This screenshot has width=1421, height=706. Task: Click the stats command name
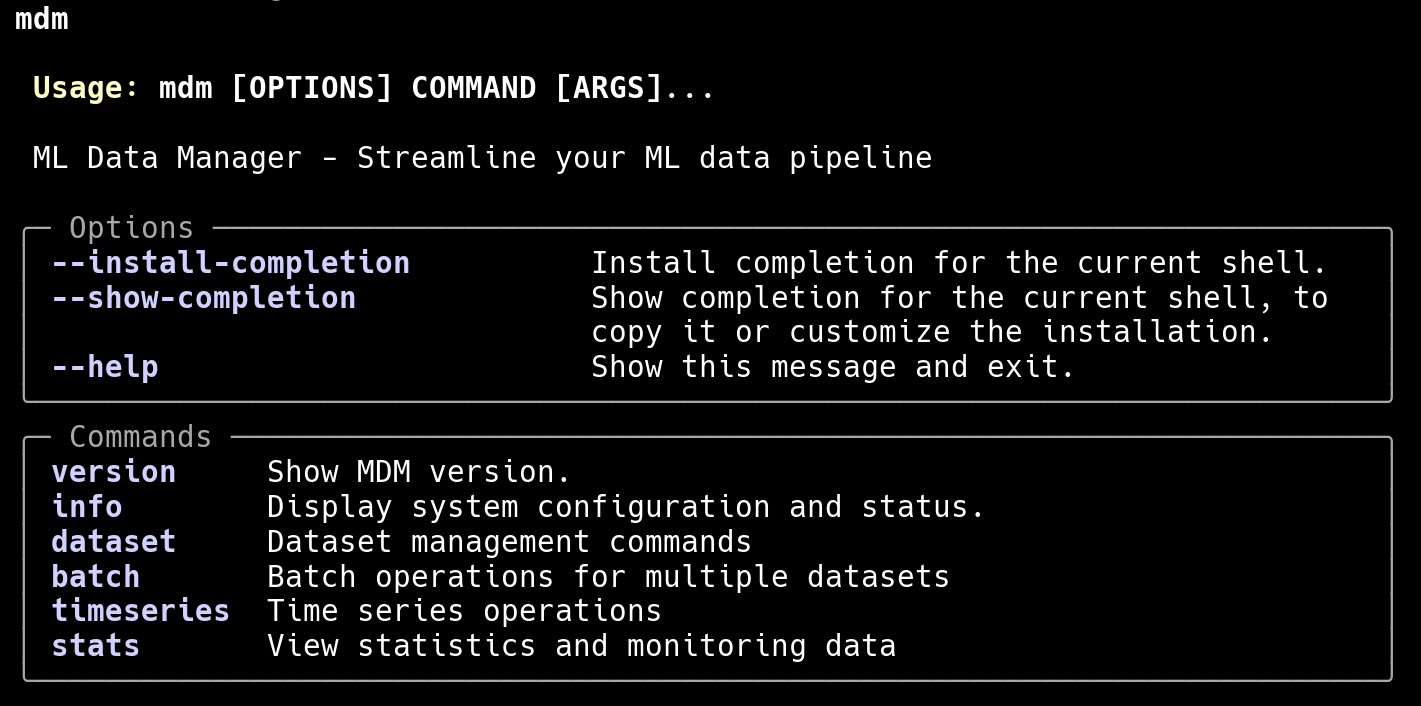(x=96, y=646)
